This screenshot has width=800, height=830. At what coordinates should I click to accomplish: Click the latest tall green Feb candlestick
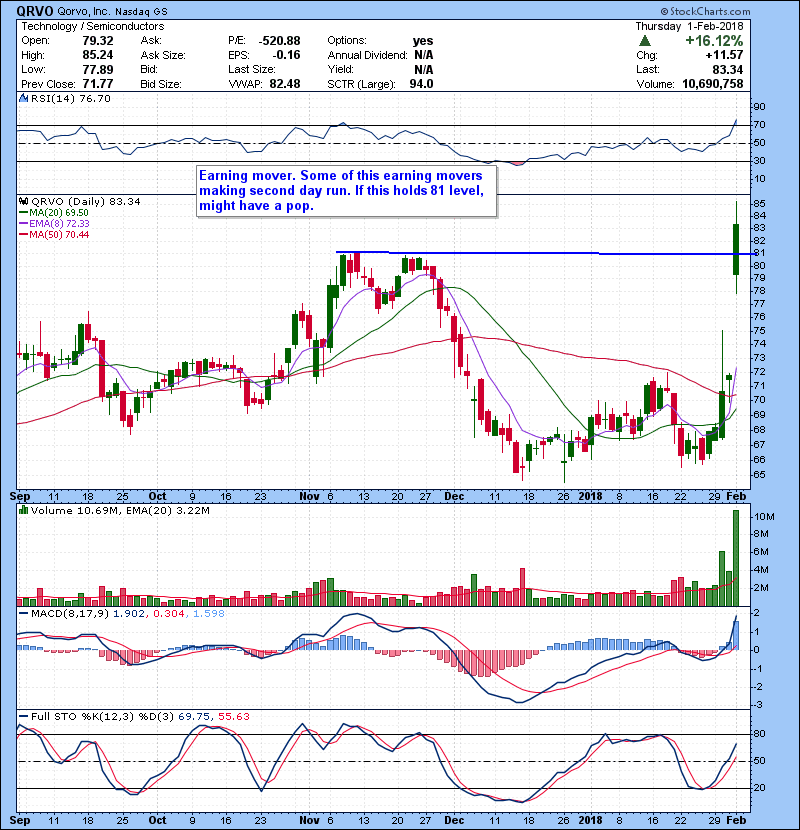point(736,249)
